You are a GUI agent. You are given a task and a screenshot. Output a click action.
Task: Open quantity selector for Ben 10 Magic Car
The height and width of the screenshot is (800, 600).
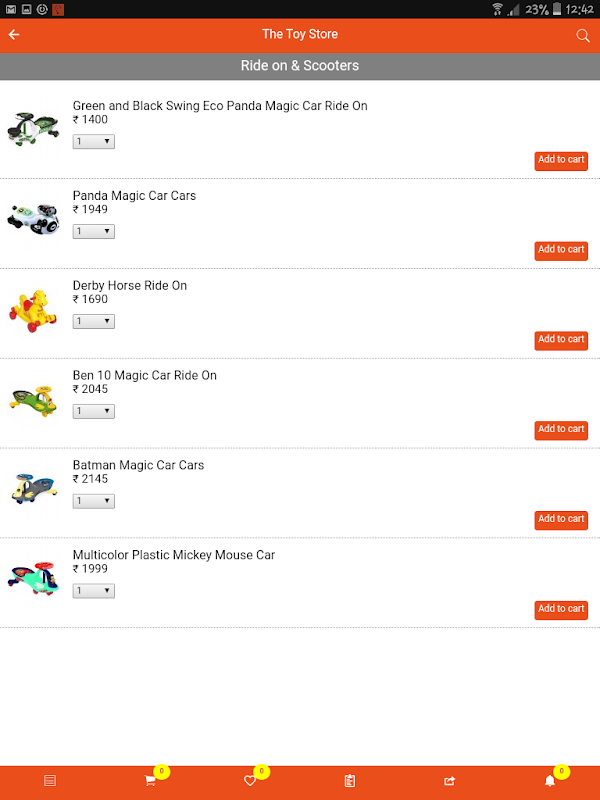[94, 412]
